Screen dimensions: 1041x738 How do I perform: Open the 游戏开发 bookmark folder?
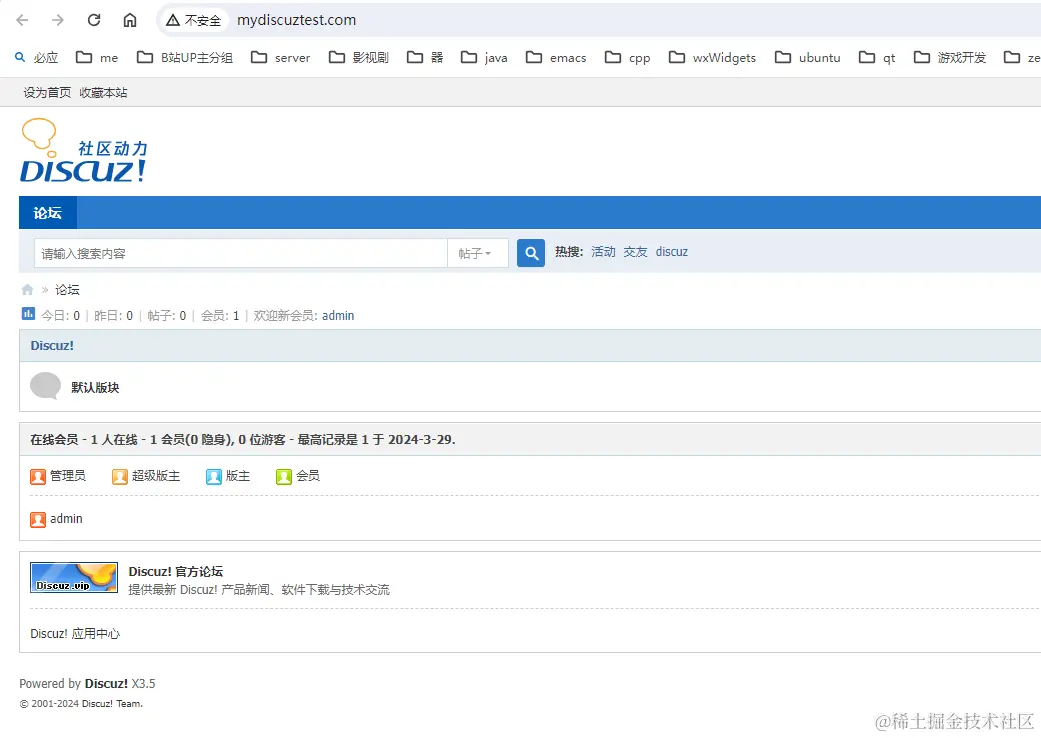pos(949,58)
